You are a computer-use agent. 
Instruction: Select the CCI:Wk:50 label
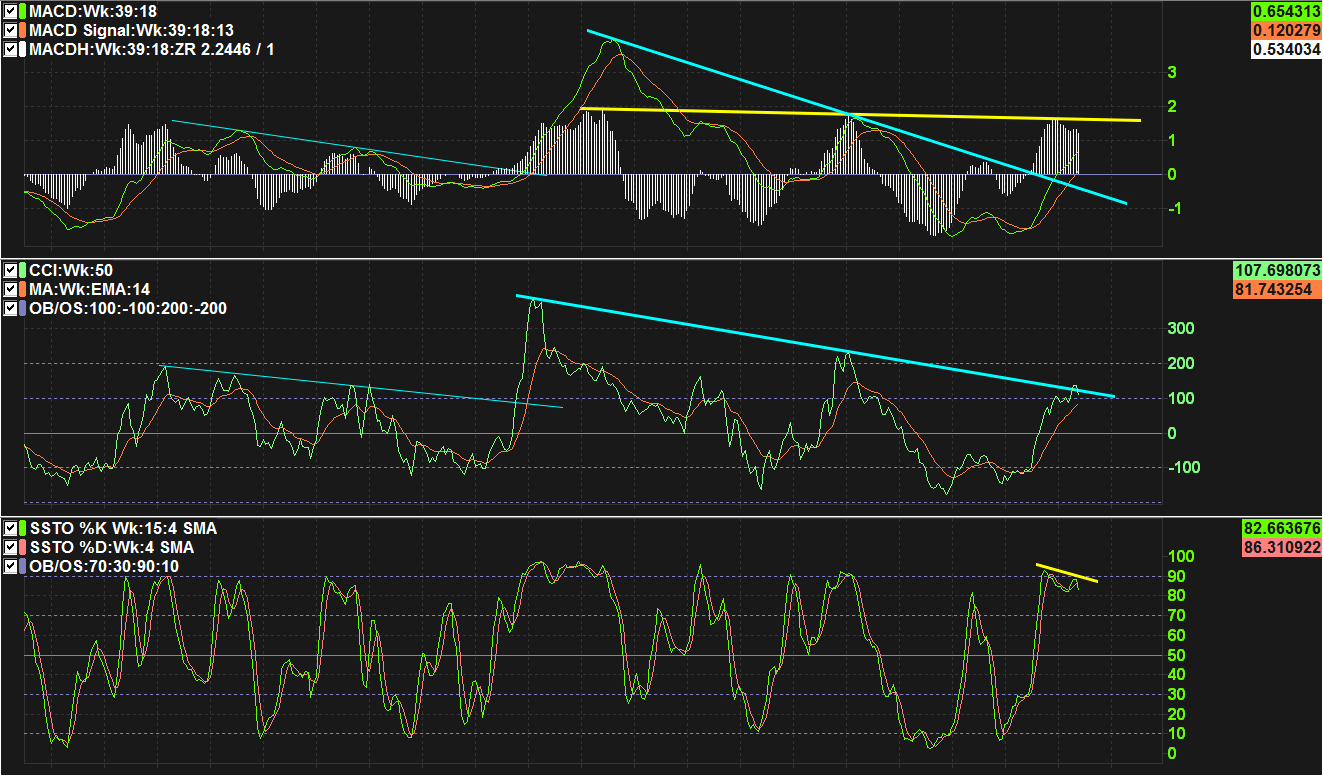coord(71,270)
